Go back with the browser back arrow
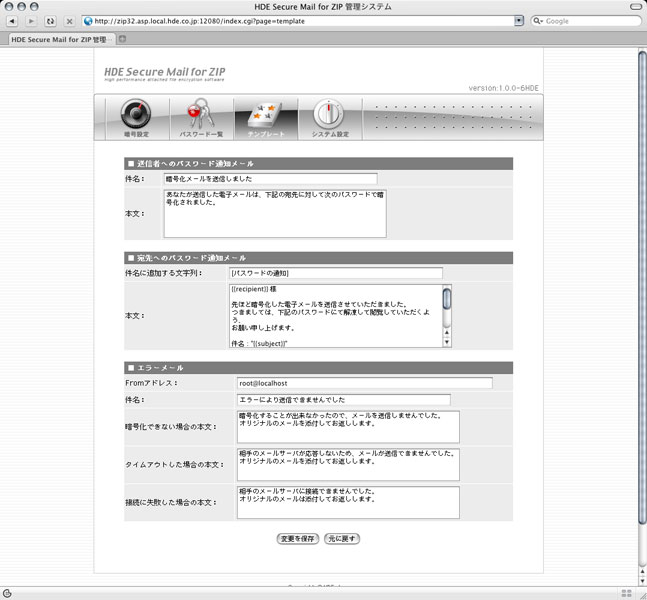Viewport: 647px width, 600px height. pos(12,21)
